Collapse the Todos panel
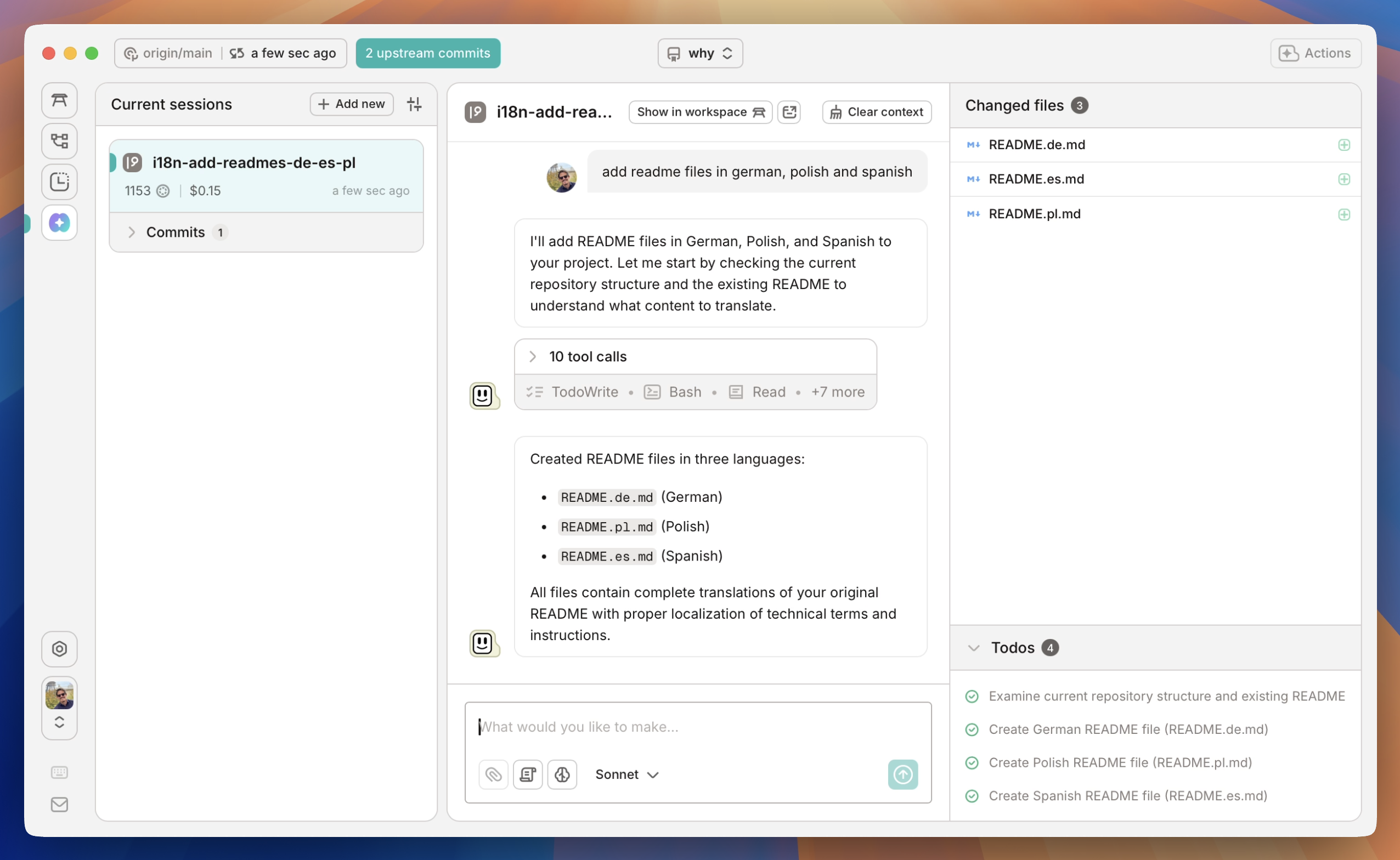Image resolution: width=1400 pixels, height=860 pixels. (x=973, y=648)
